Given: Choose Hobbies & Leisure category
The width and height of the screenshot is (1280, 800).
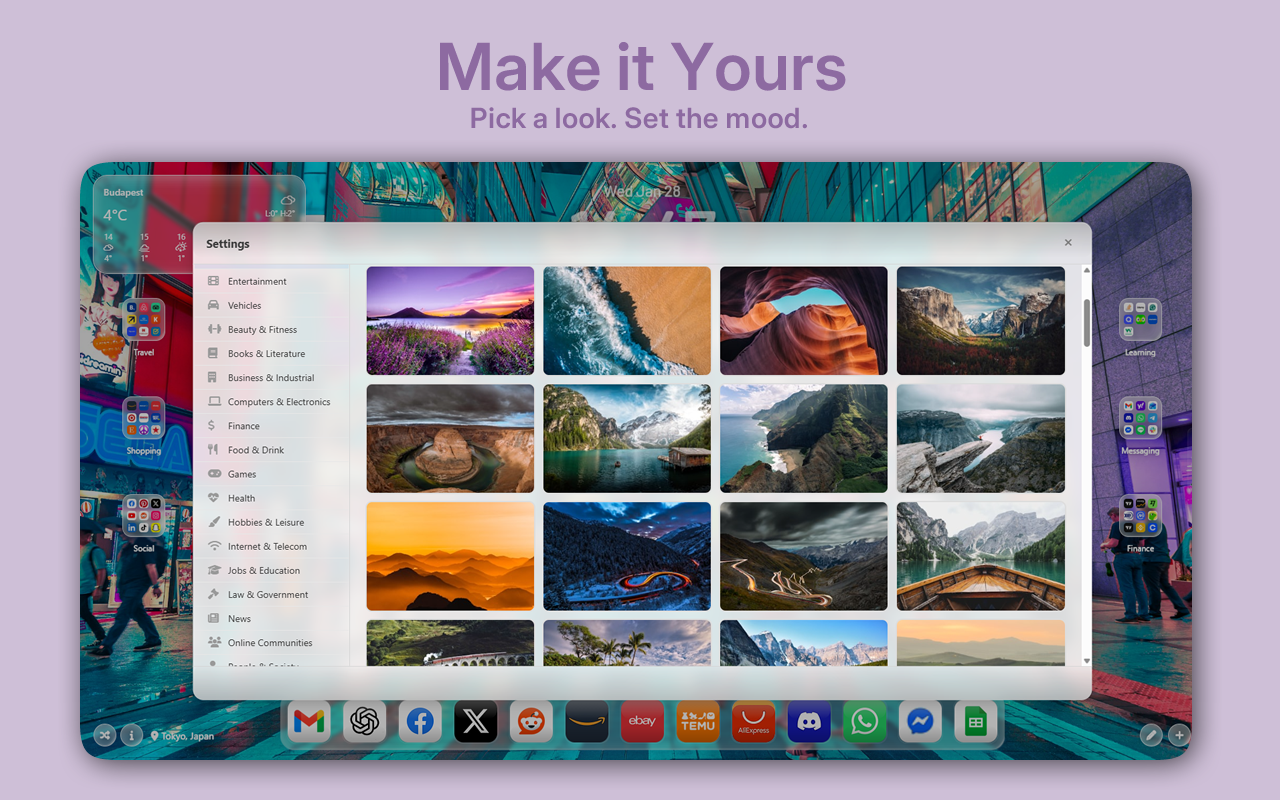Looking at the screenshot, I should coord(272,522).
